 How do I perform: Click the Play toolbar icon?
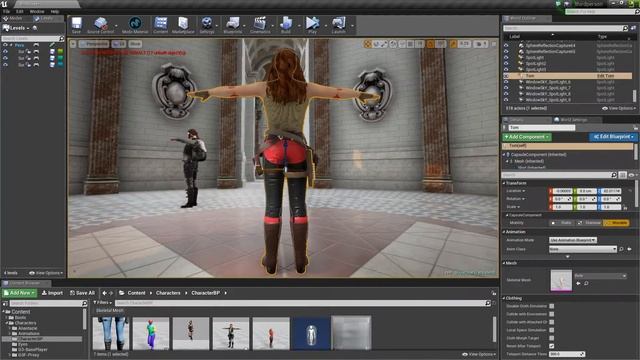click(312, 25)
